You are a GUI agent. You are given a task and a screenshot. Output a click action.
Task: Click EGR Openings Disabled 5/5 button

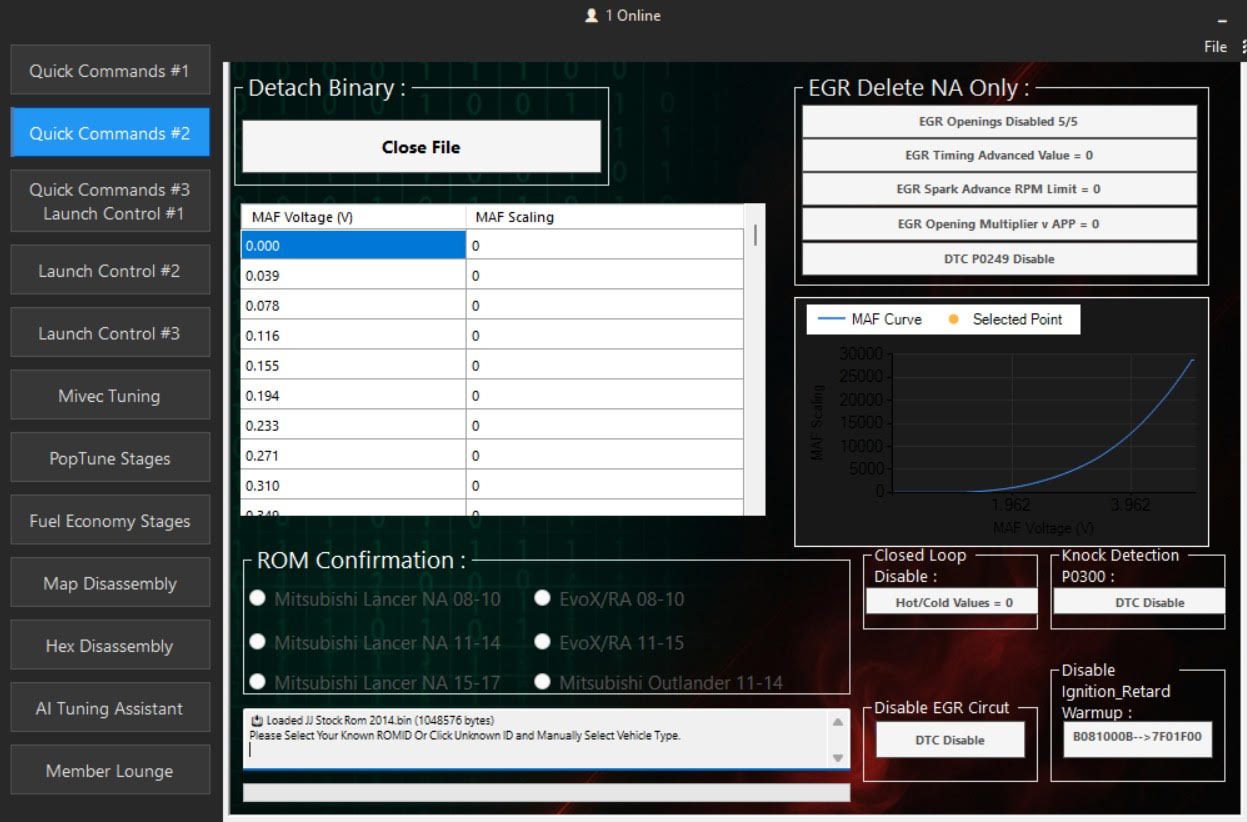coord(999,122)
